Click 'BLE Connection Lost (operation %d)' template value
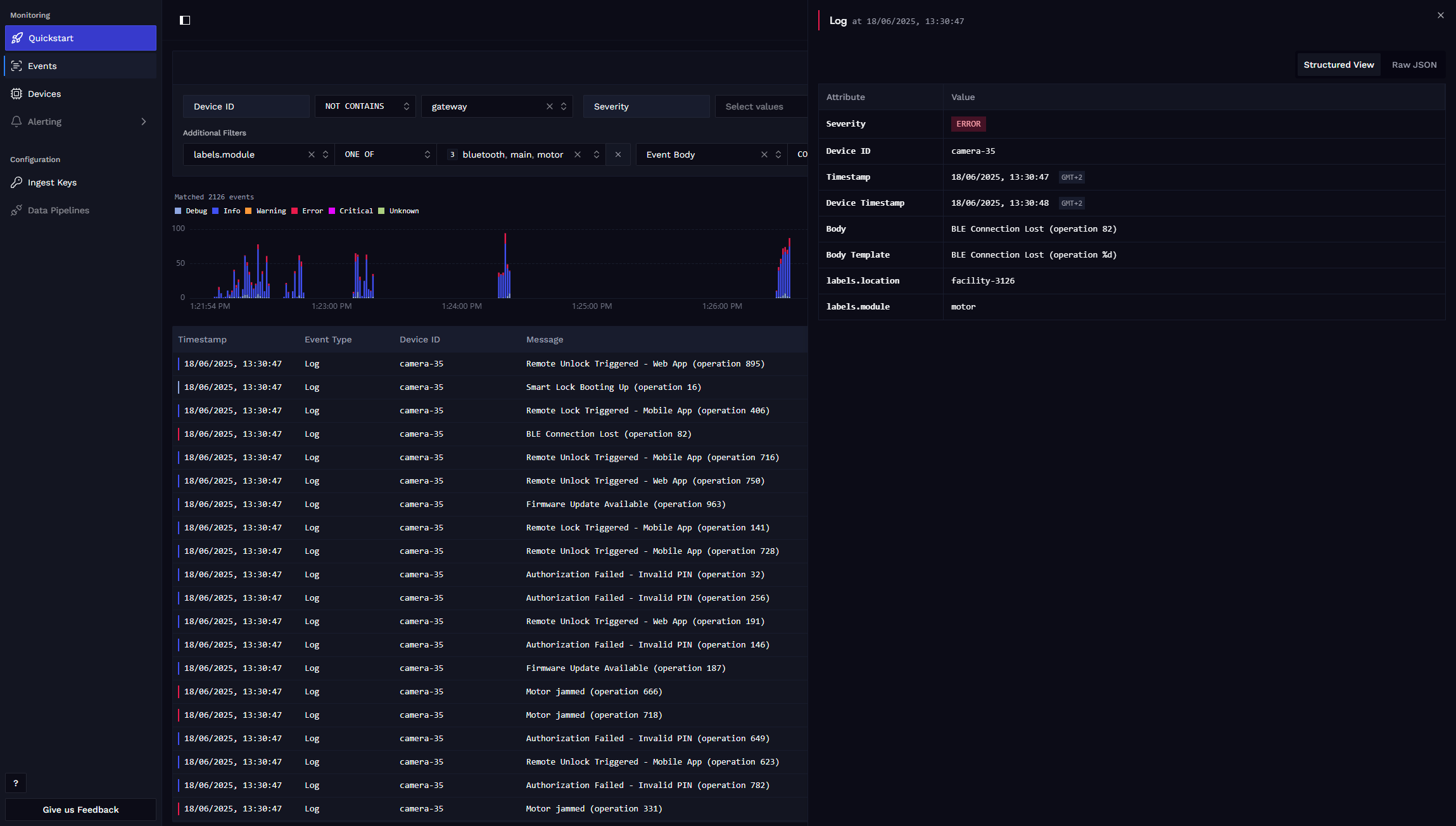 coord(1034,255)
